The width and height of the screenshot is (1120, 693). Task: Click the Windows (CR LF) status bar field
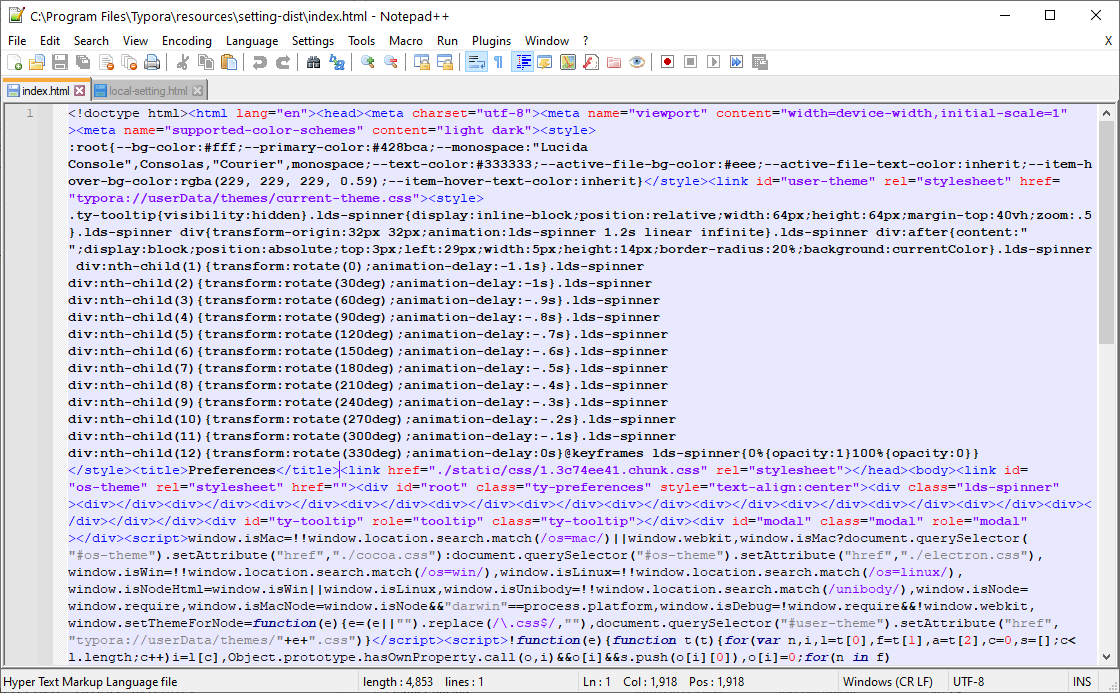[x=888, y=682]
